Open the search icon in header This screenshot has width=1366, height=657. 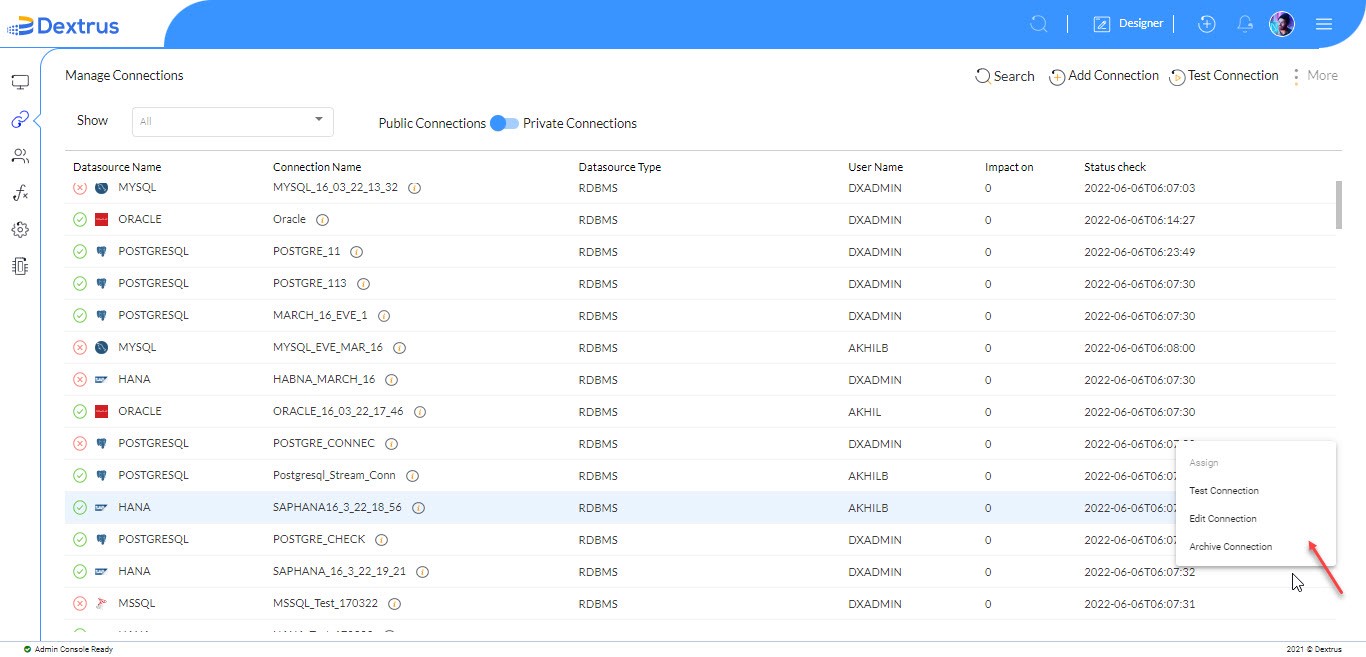point(1039,24)
